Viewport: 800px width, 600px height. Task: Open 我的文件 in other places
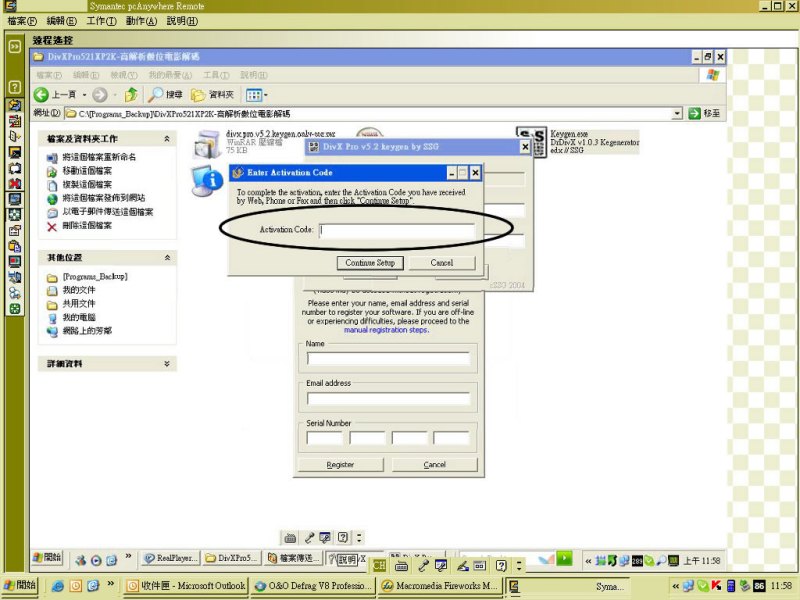point(79,290)
